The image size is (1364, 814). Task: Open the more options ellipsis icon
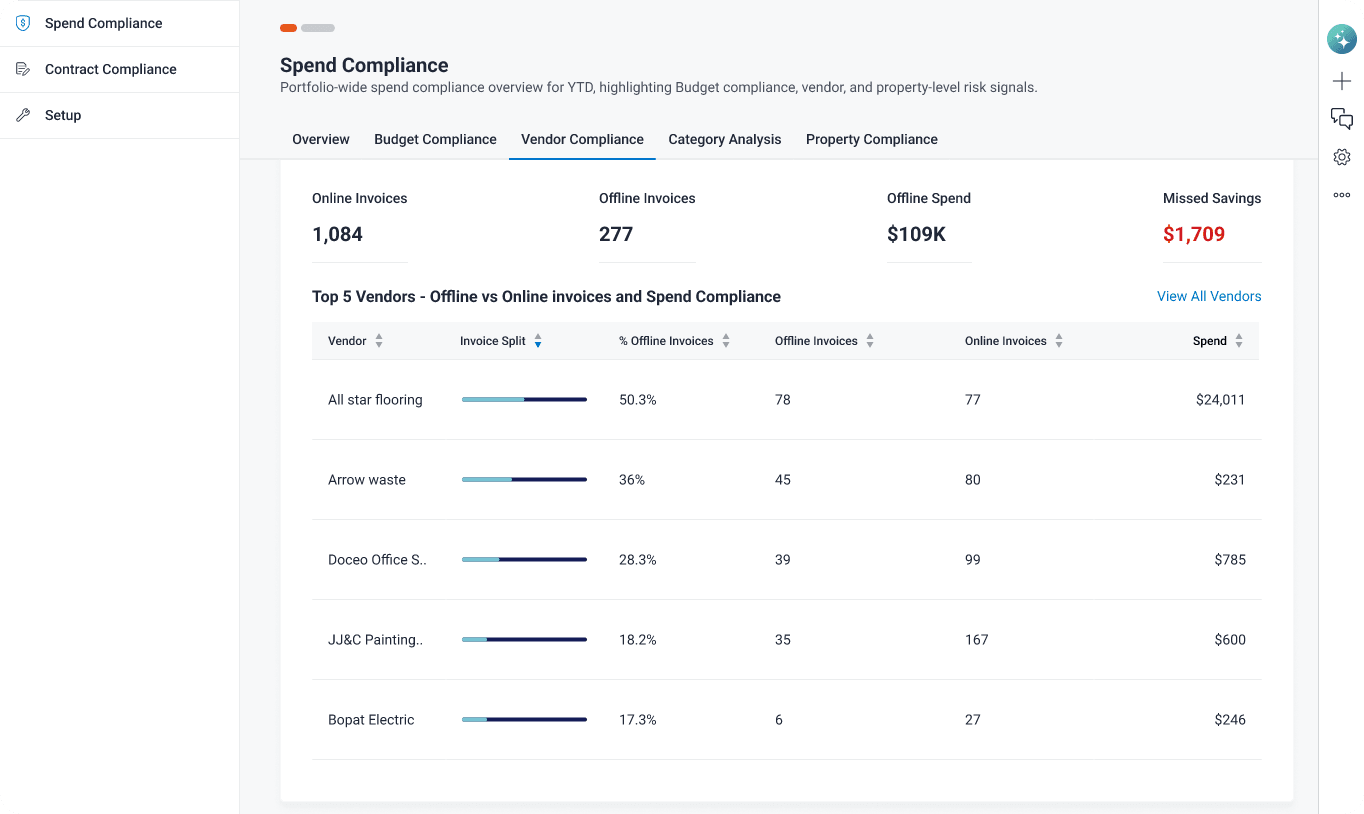coord(1342,195)
